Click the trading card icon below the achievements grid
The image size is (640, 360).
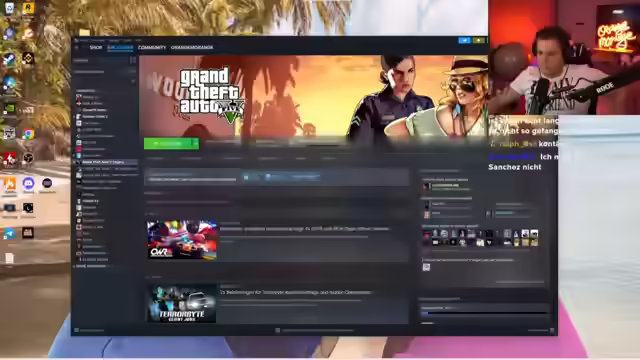[426, 267]
